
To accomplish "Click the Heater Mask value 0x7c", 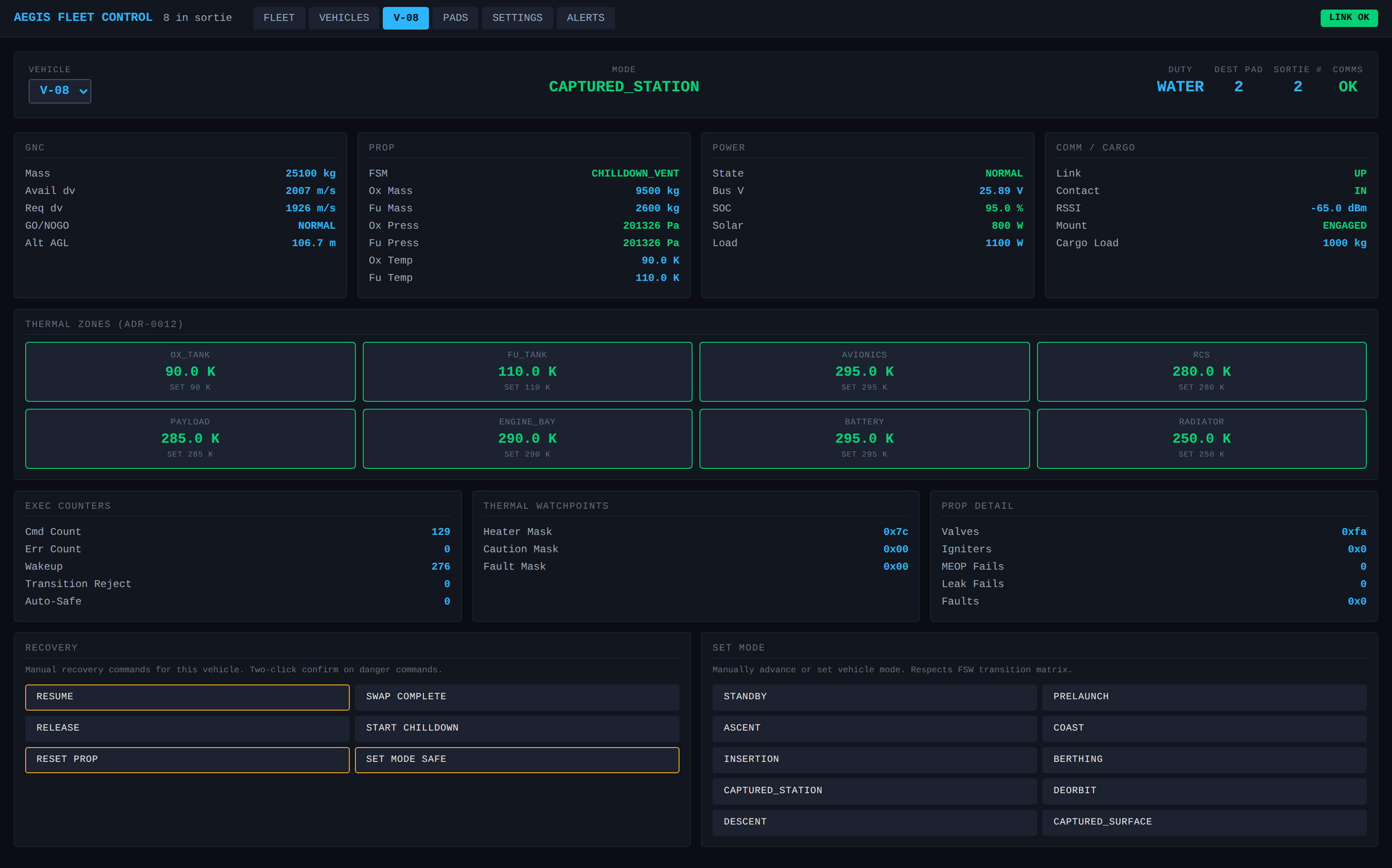I will (x=896, y=531).
